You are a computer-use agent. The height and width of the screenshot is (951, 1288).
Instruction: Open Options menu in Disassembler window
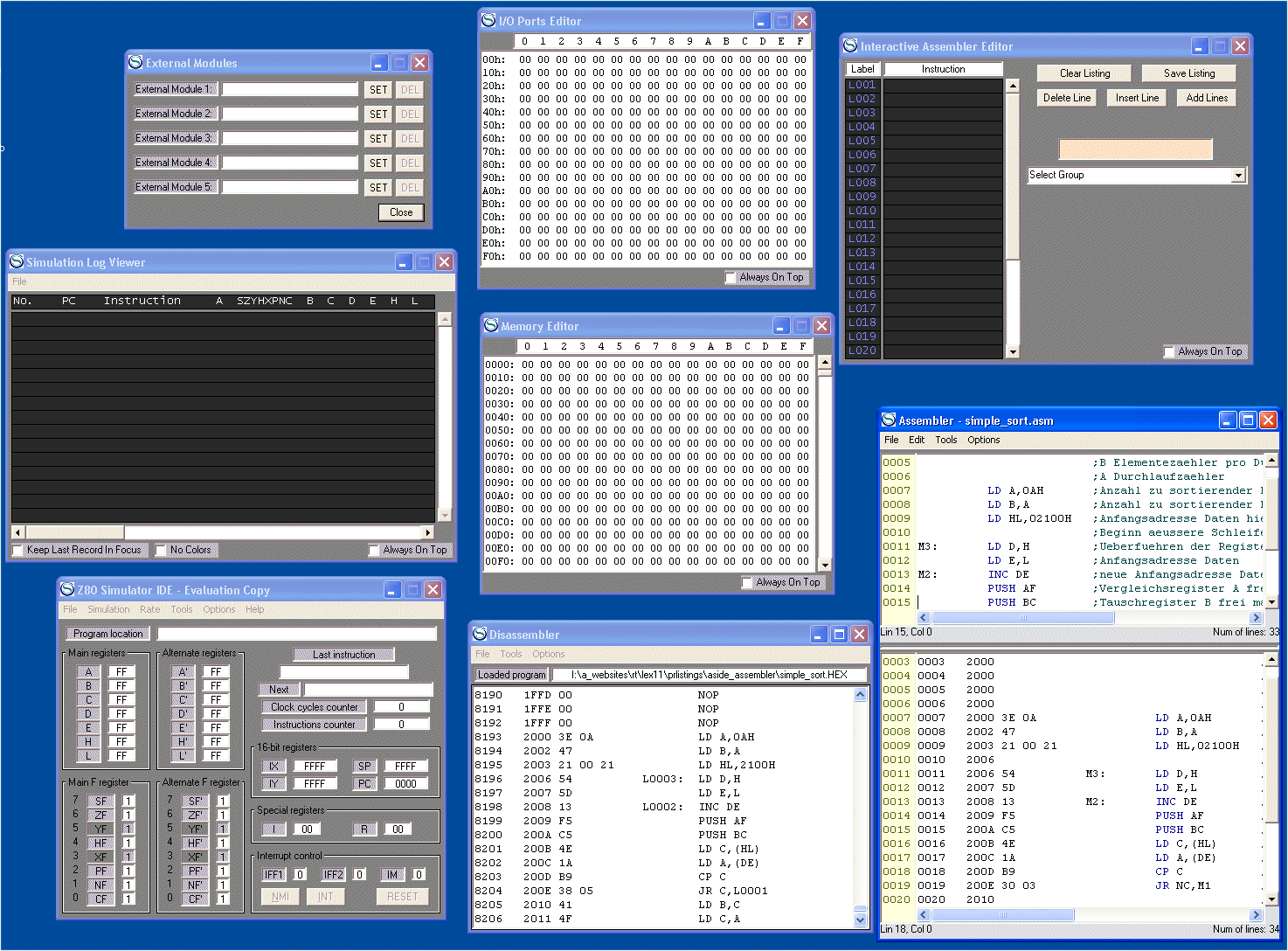pos(548,655)
